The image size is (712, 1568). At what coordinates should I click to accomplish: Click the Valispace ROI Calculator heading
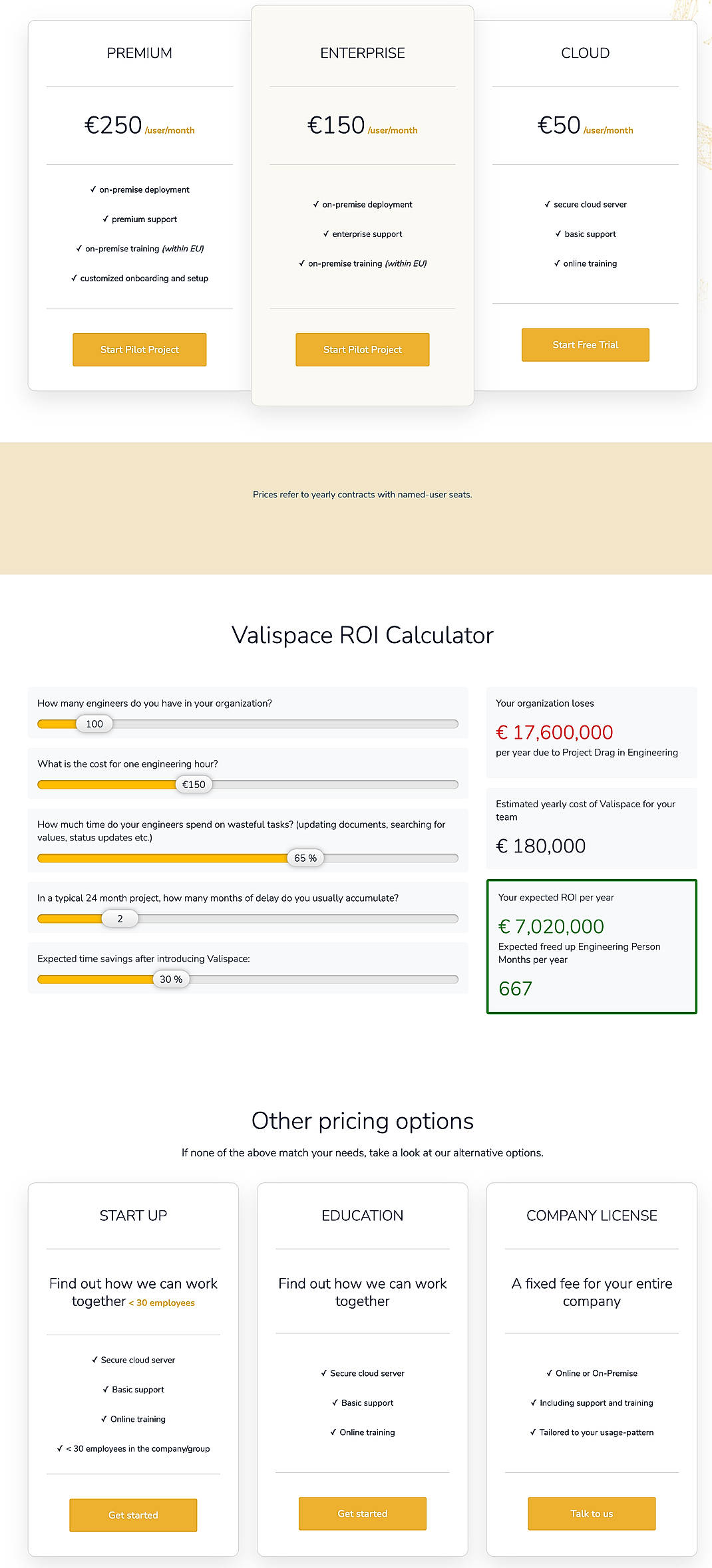pyautogui.click(x=362, y=635)
